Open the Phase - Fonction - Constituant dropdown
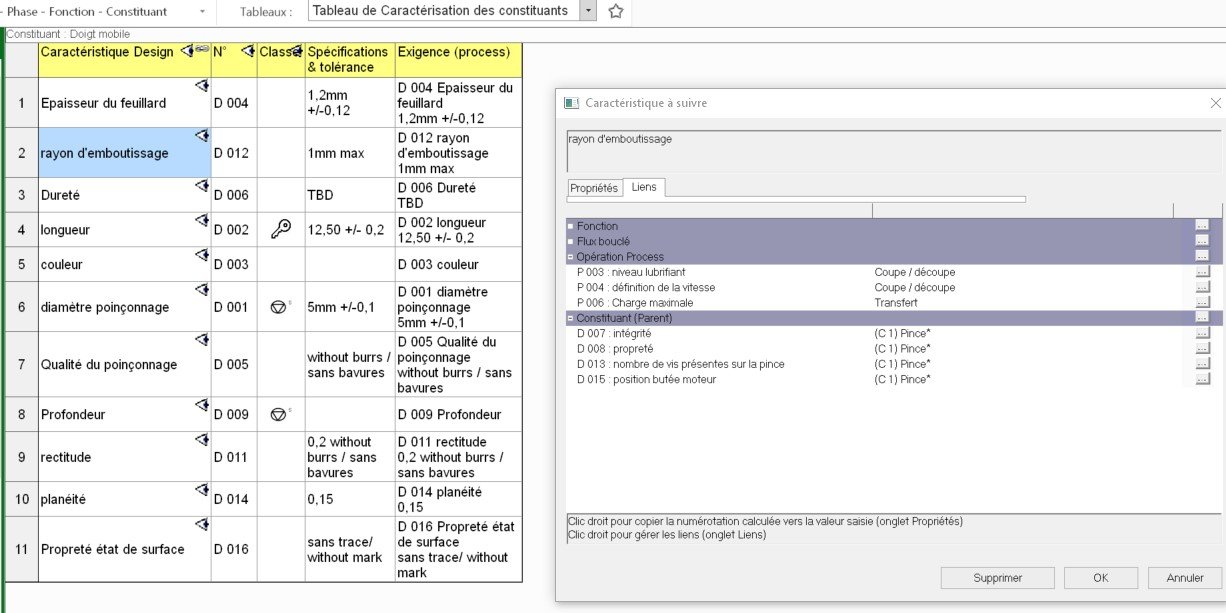Screen dimensions: 1226x613 click(x=203, y=12)
